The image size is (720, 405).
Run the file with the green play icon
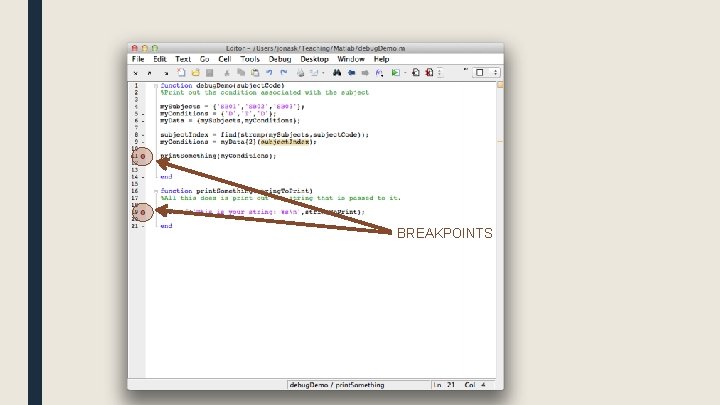coord(395,73)
